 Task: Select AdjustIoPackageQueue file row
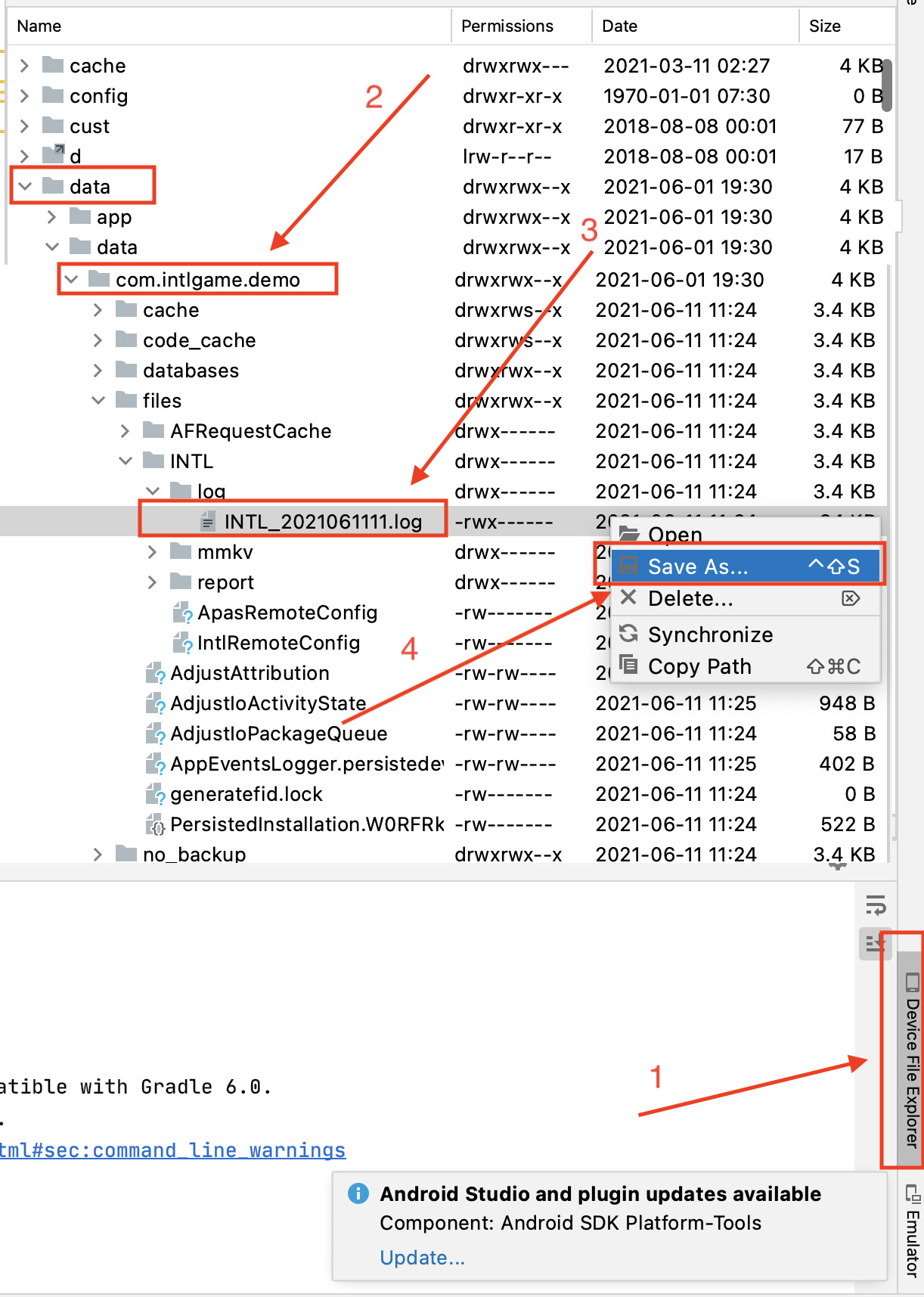click(x=444, y=734)
